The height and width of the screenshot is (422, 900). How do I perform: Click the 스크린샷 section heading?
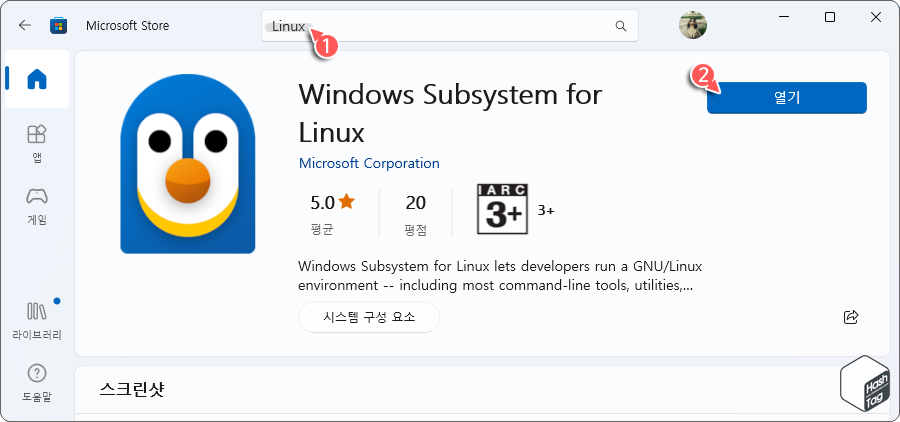coord(132,390)
